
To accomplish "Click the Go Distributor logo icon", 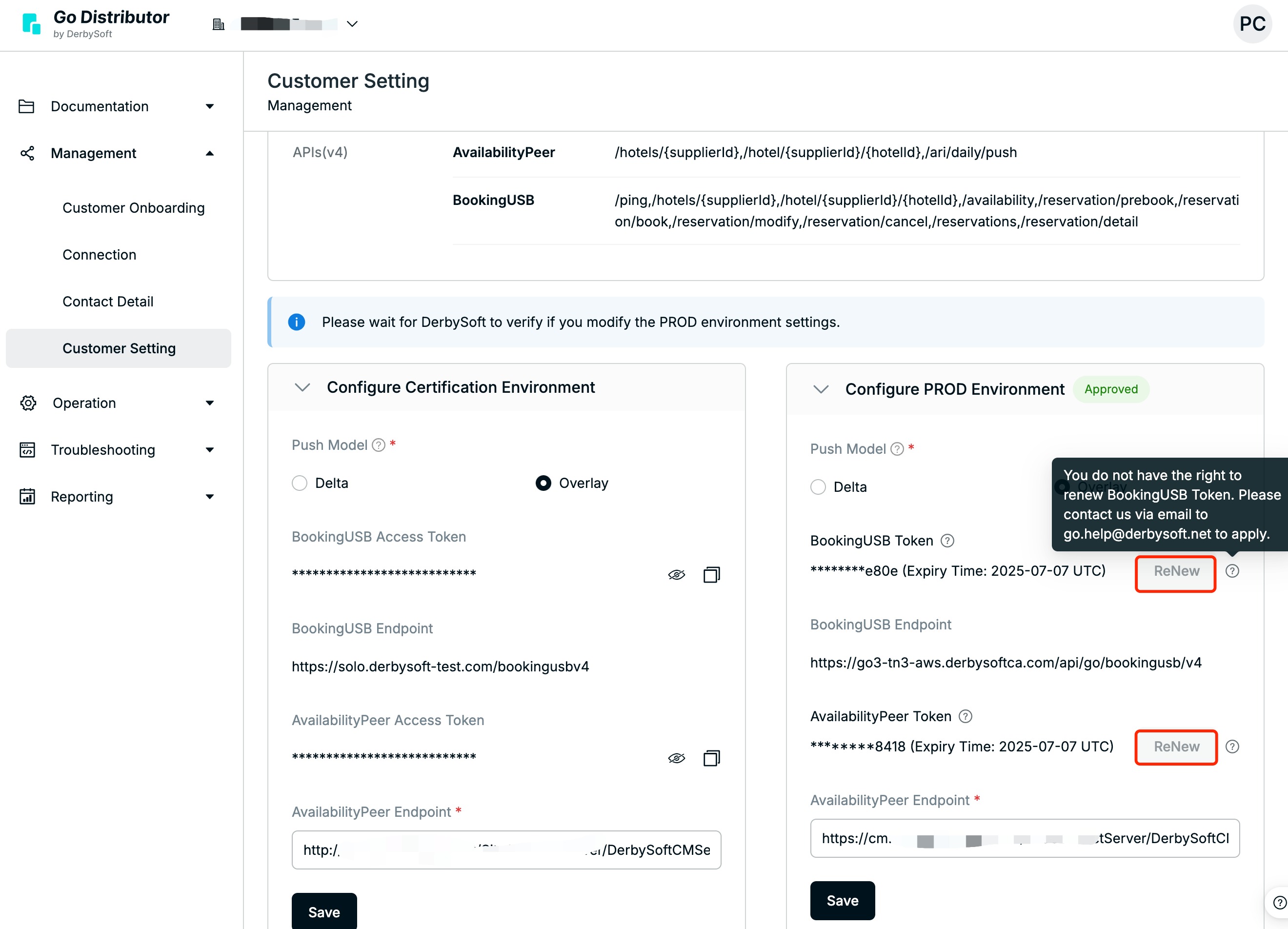I will tap(31, 24).
